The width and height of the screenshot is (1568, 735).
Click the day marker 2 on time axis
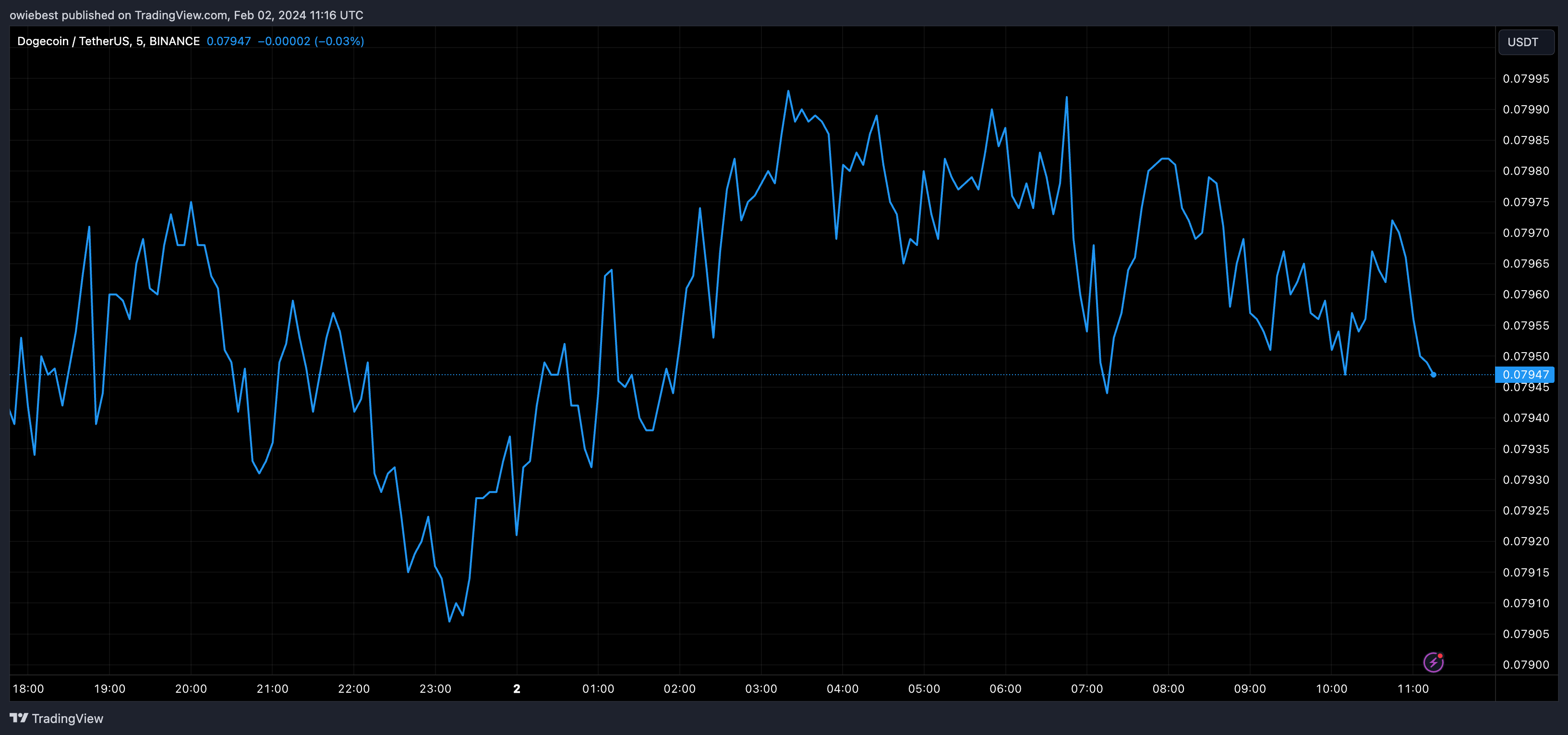tap(517, 689)
